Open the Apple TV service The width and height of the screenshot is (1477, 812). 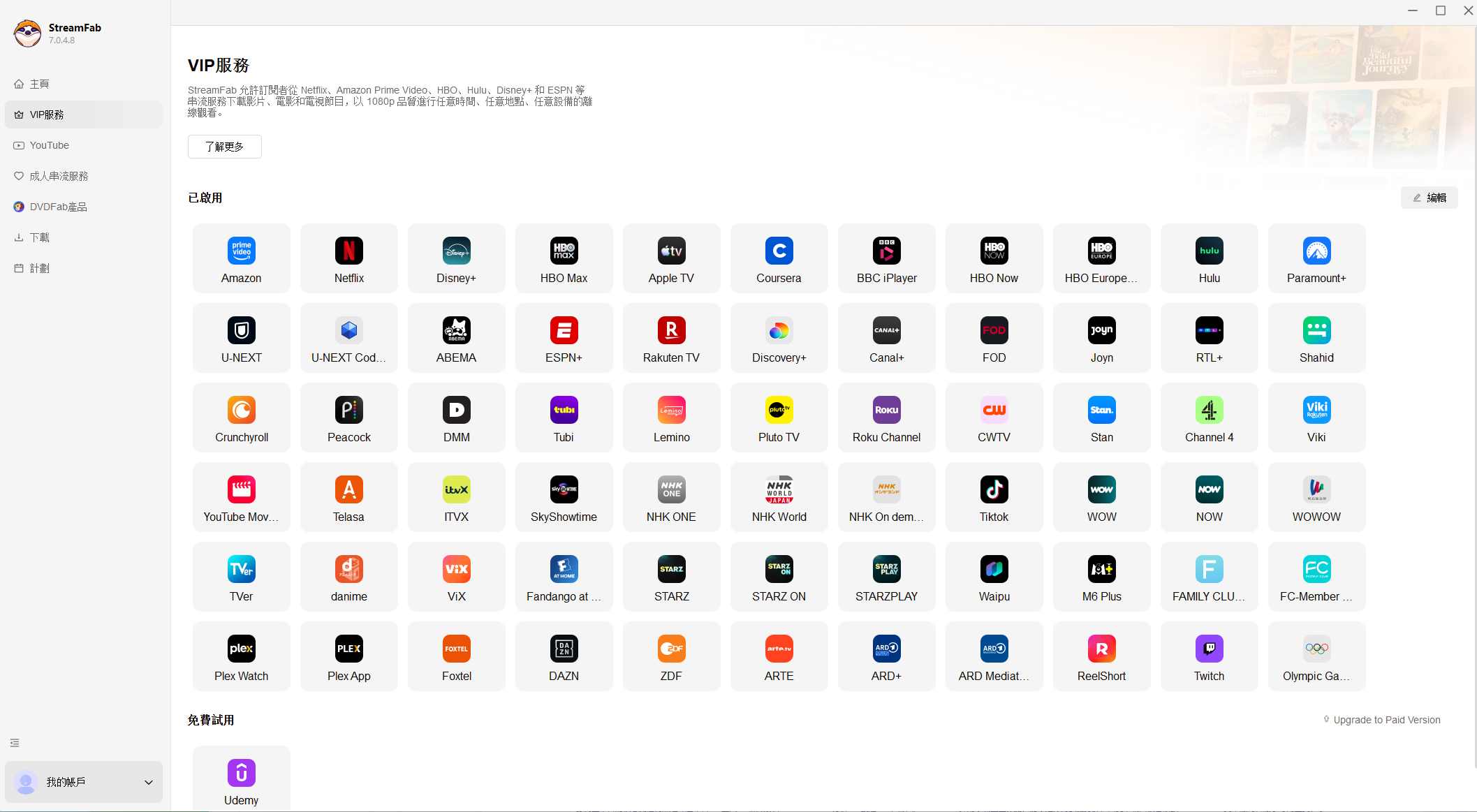(672, 258)
